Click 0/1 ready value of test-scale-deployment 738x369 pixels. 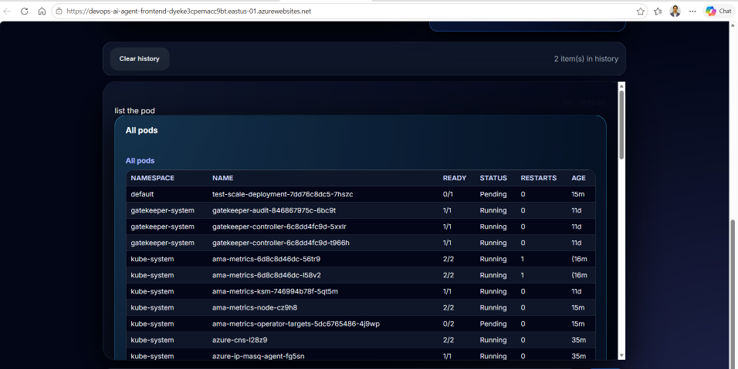point(448,194)
